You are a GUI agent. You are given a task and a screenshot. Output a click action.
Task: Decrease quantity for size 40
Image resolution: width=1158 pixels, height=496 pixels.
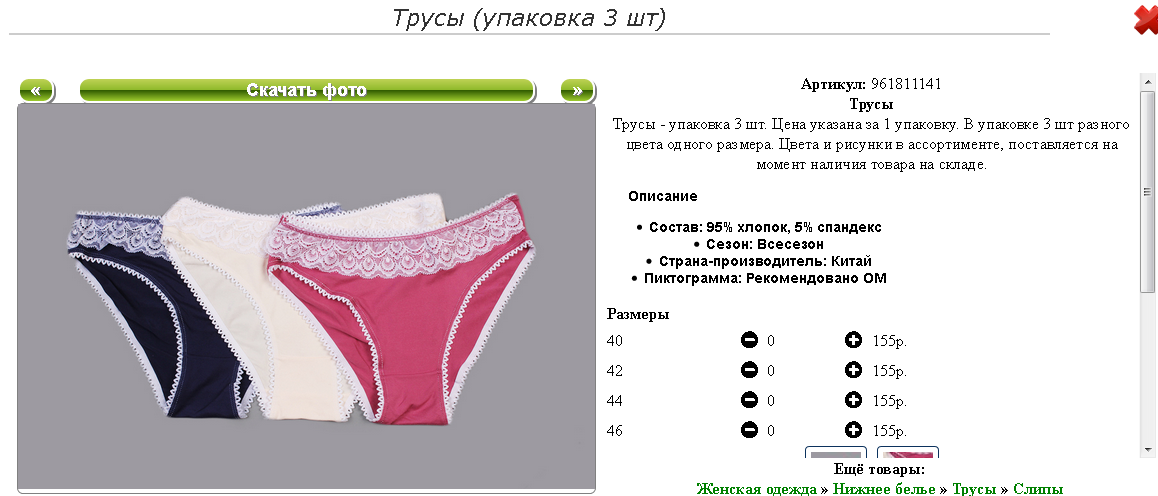pos(749,340)
